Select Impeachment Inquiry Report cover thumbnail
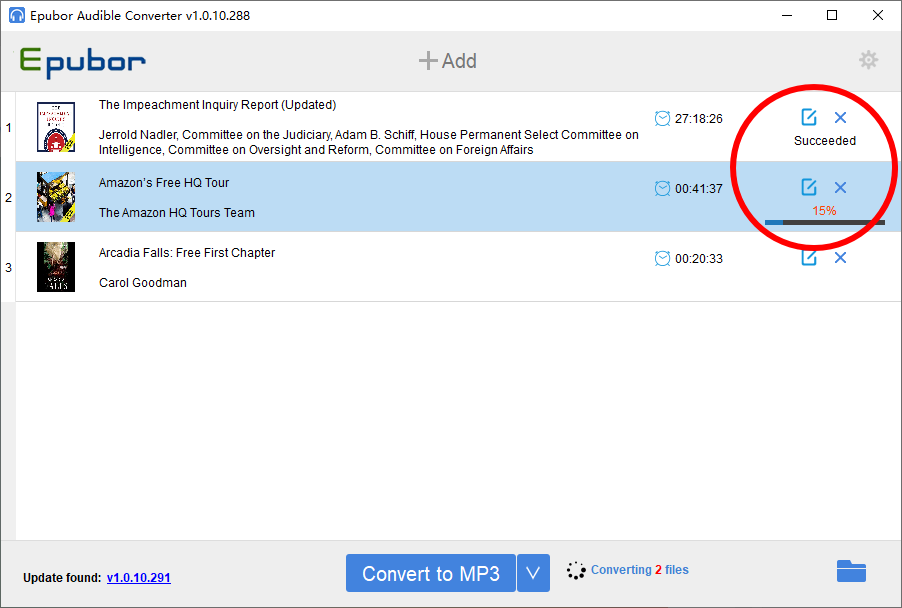This screenshot has width=902, height=608. (x=56, y=127)
